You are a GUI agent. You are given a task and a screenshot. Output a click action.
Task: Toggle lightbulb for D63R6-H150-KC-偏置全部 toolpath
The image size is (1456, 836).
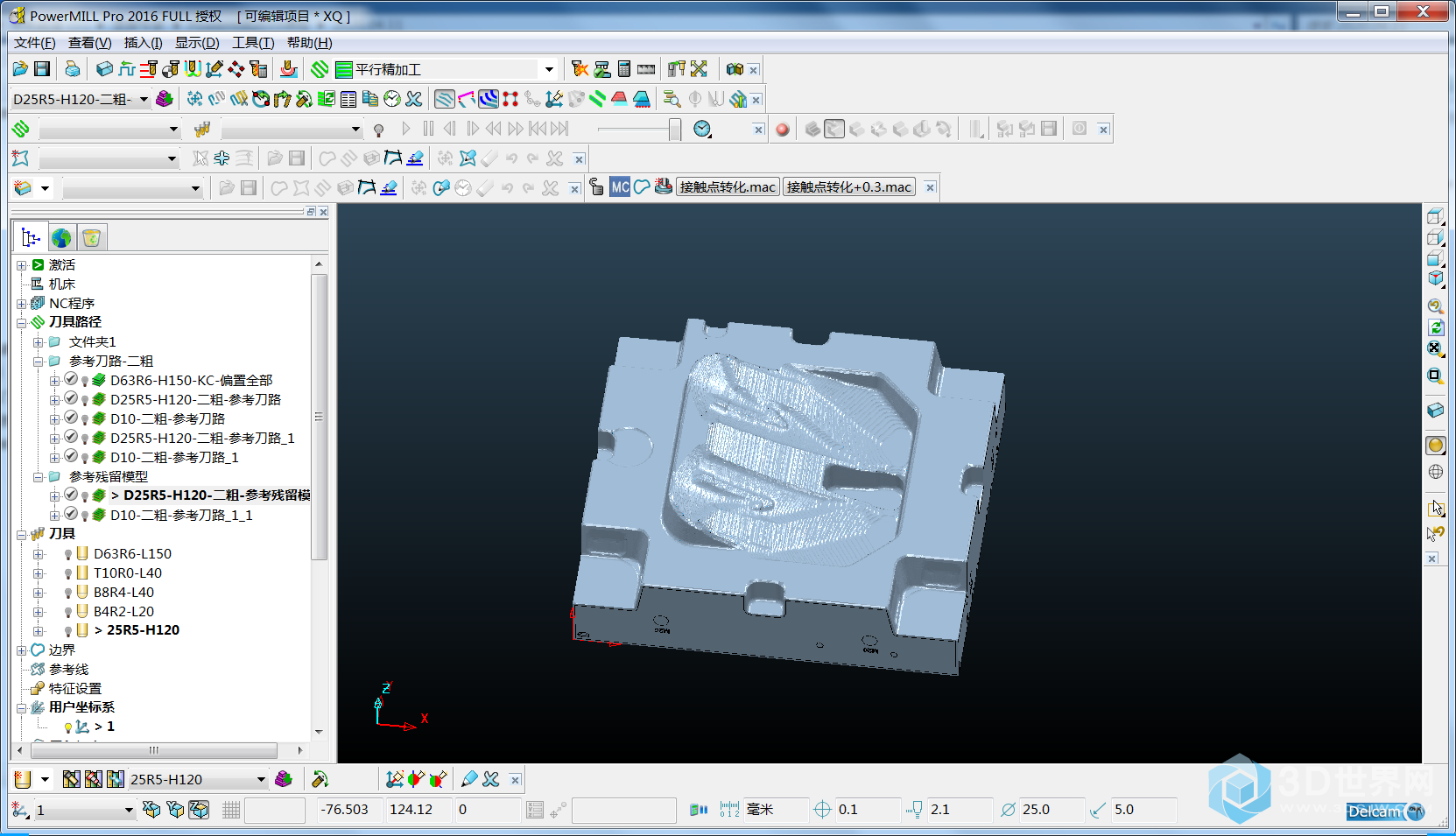[x=85, y=381]
